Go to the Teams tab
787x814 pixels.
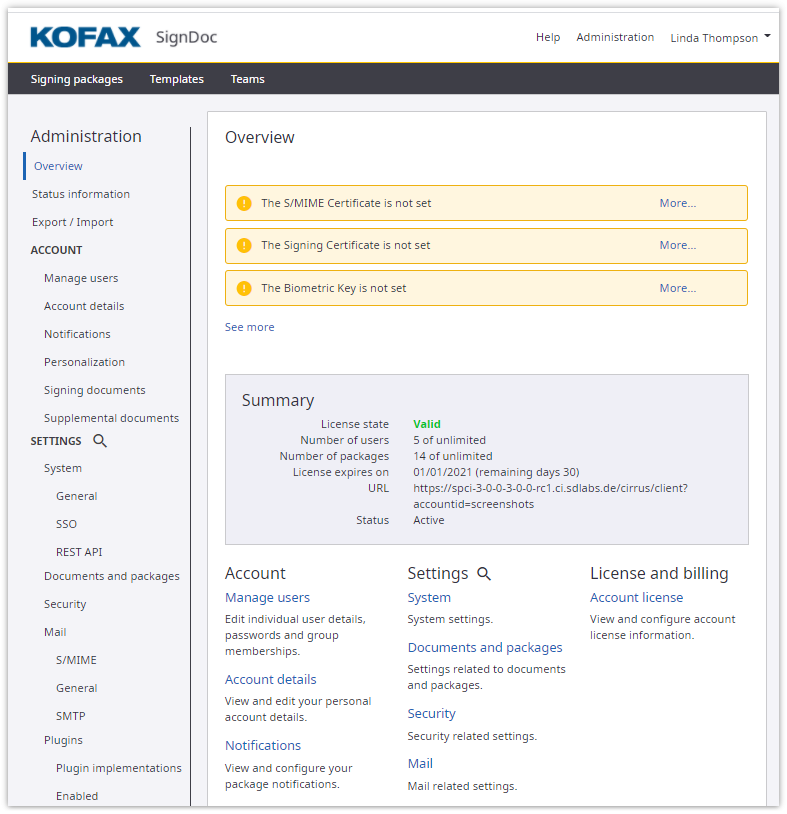click(247, 79)
